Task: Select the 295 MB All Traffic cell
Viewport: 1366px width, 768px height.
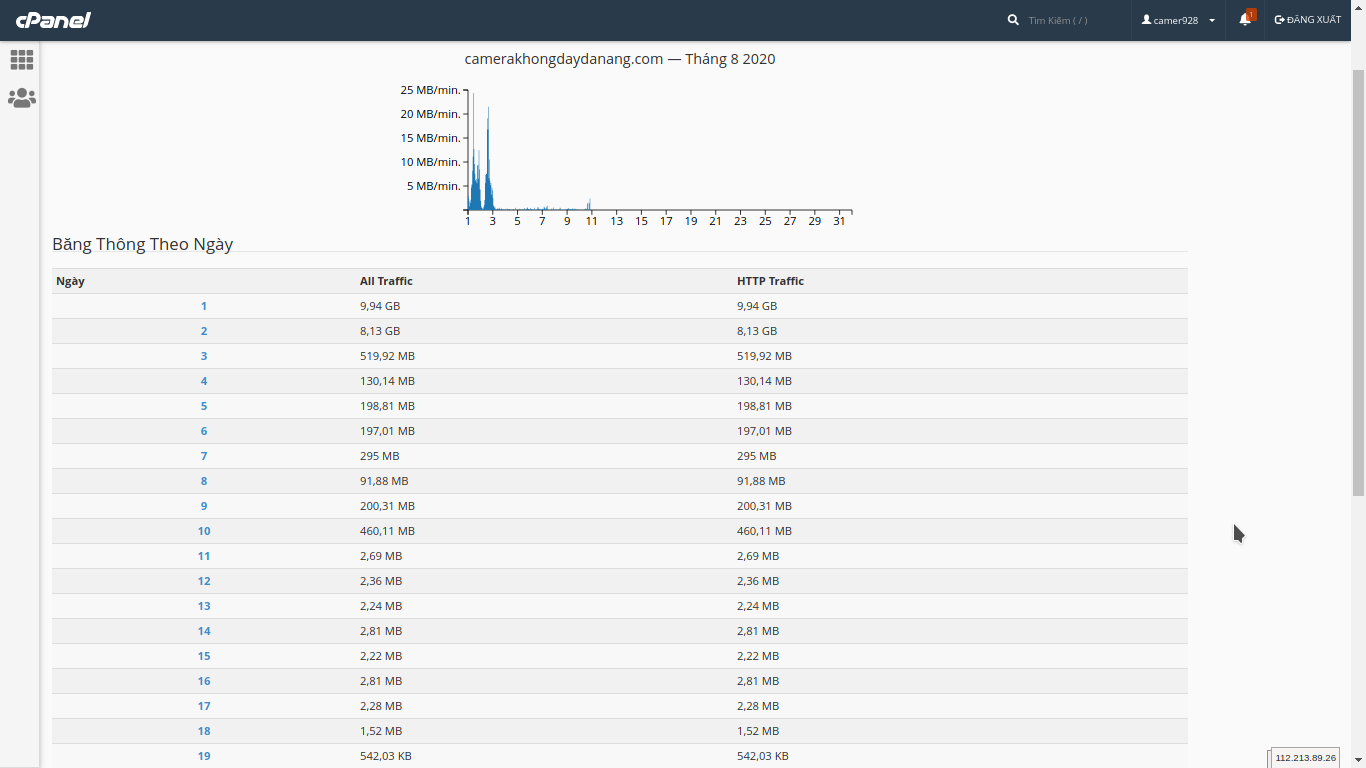Action: [x=379, y=456]
